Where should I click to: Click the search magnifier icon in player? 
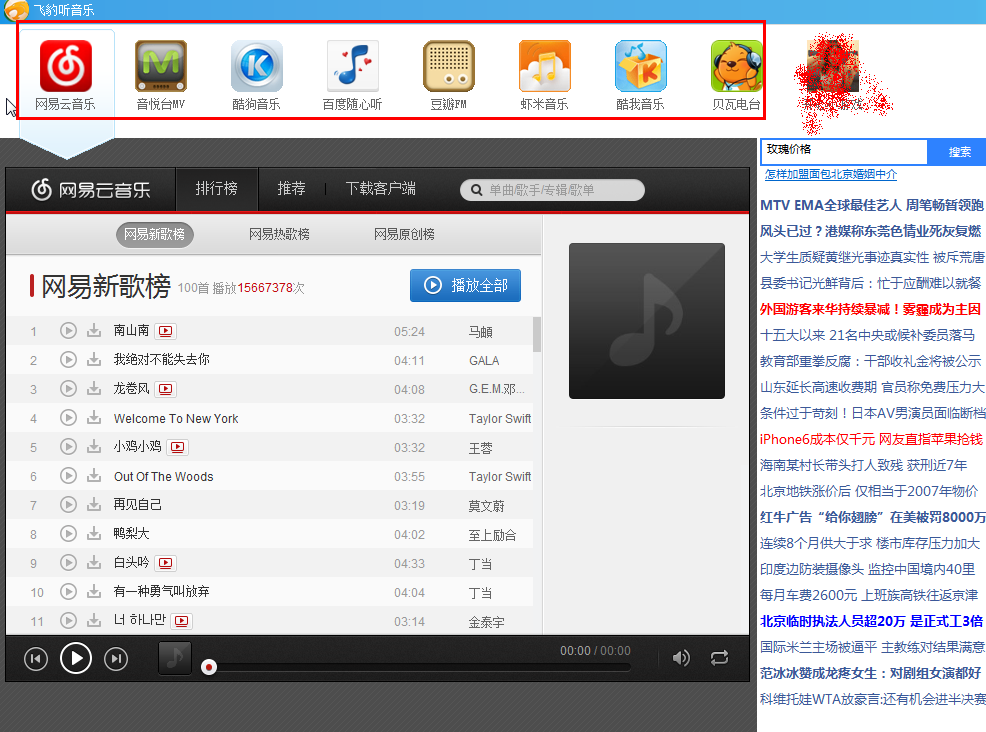click(477, 190)
